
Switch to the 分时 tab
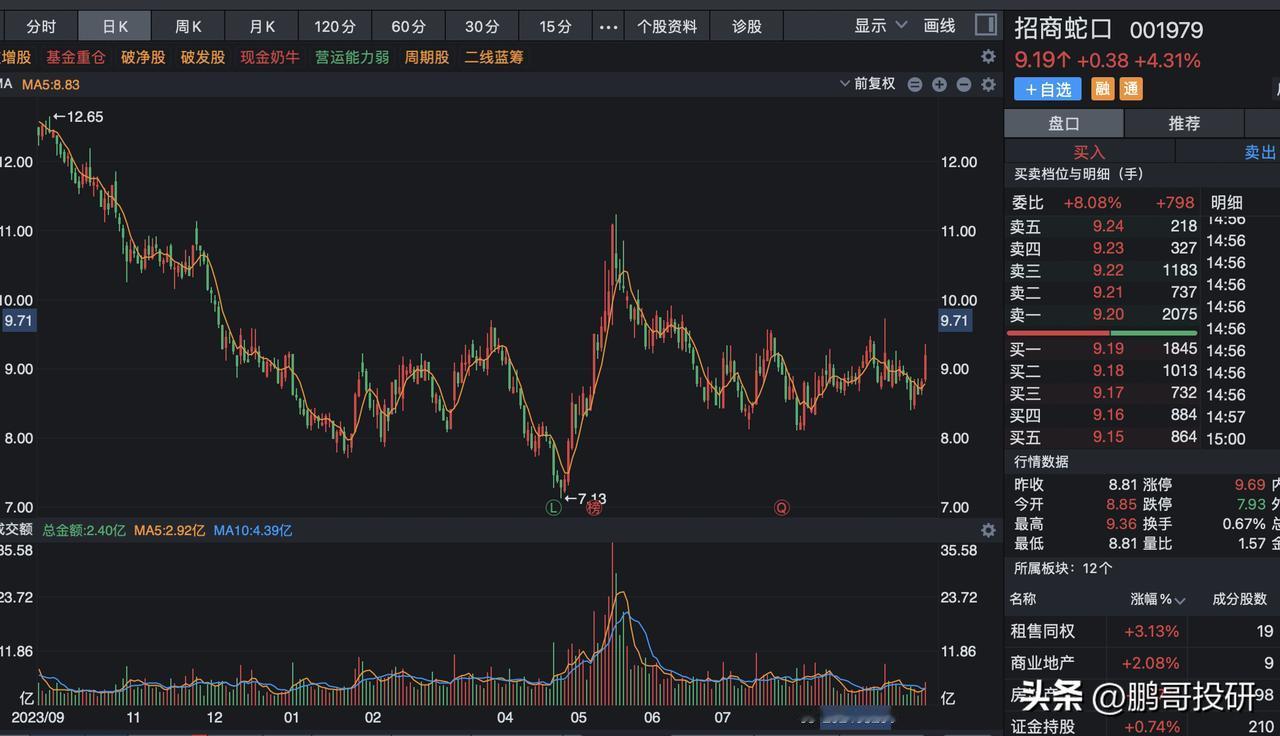click(x=41, y=26)
